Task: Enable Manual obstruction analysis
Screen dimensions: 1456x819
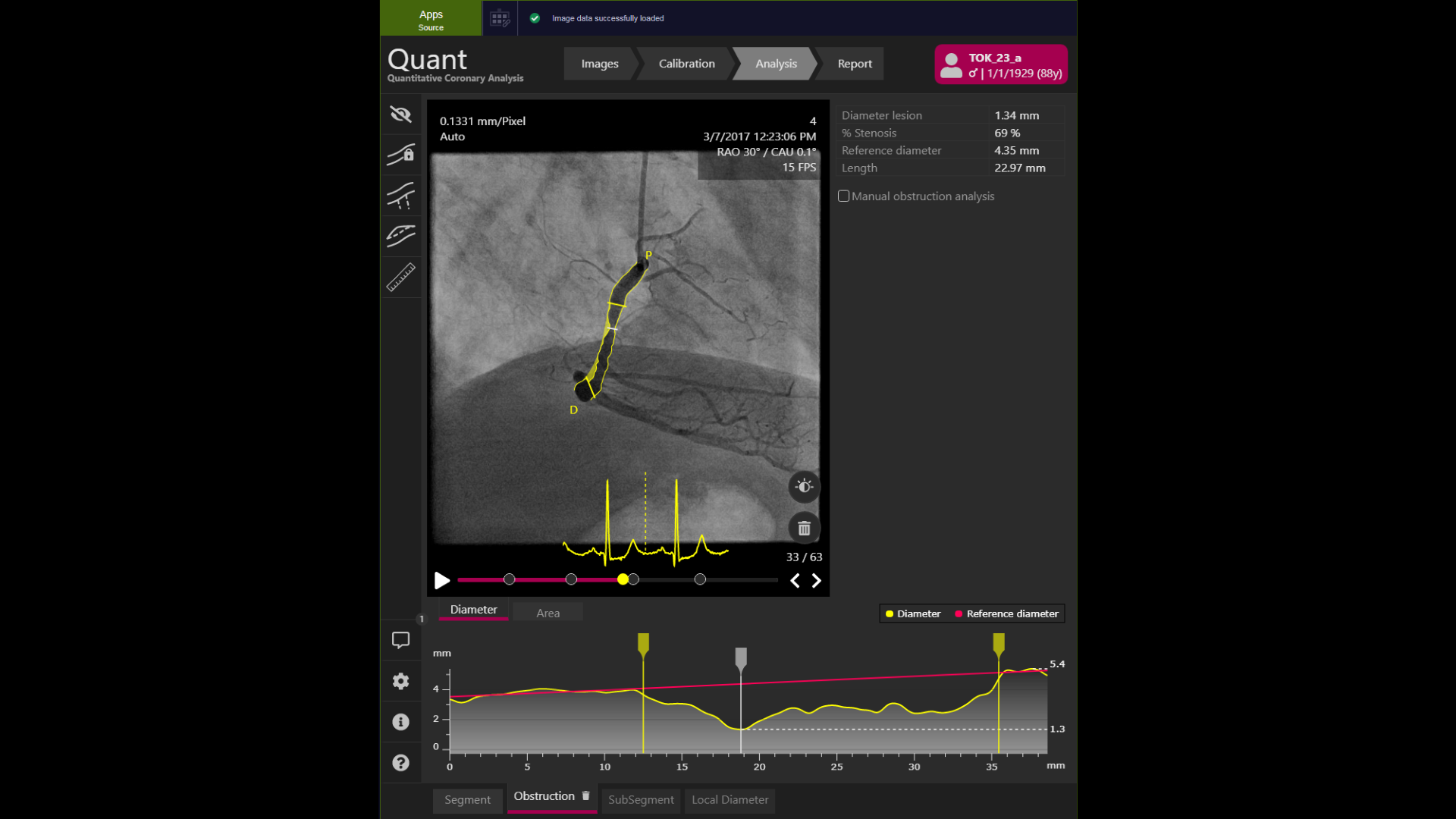Action: pyautogui.click(x=843, y=196)
